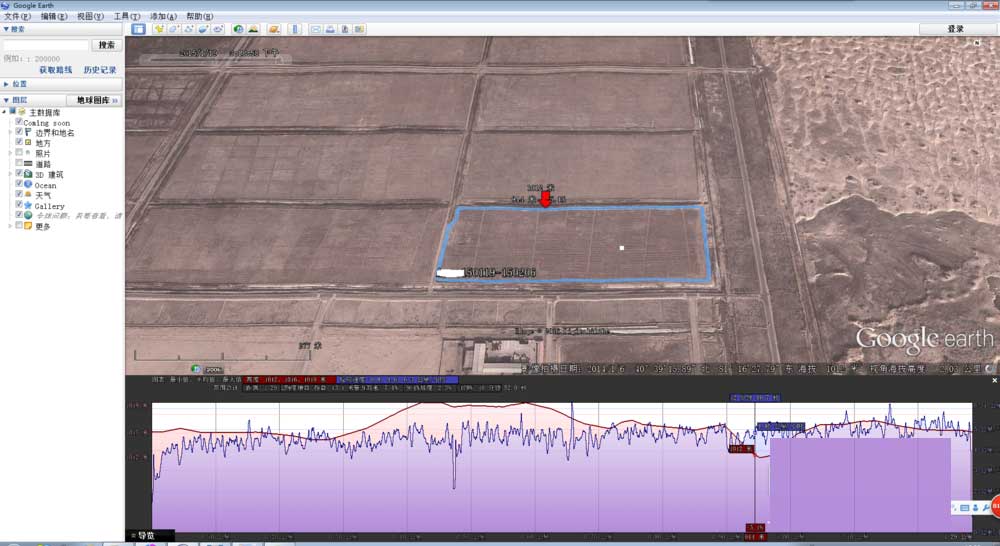
Task: Show historical imagery with the clock icon
Action: click(x=239, y=29)
